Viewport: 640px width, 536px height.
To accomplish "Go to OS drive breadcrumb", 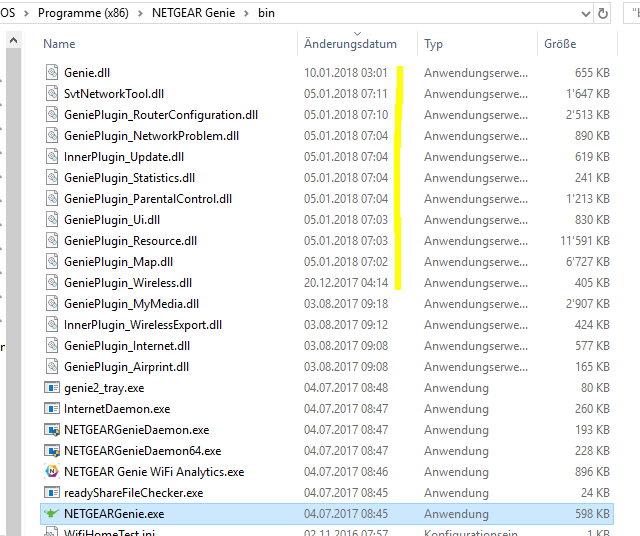I will click(x=8, y=13).
